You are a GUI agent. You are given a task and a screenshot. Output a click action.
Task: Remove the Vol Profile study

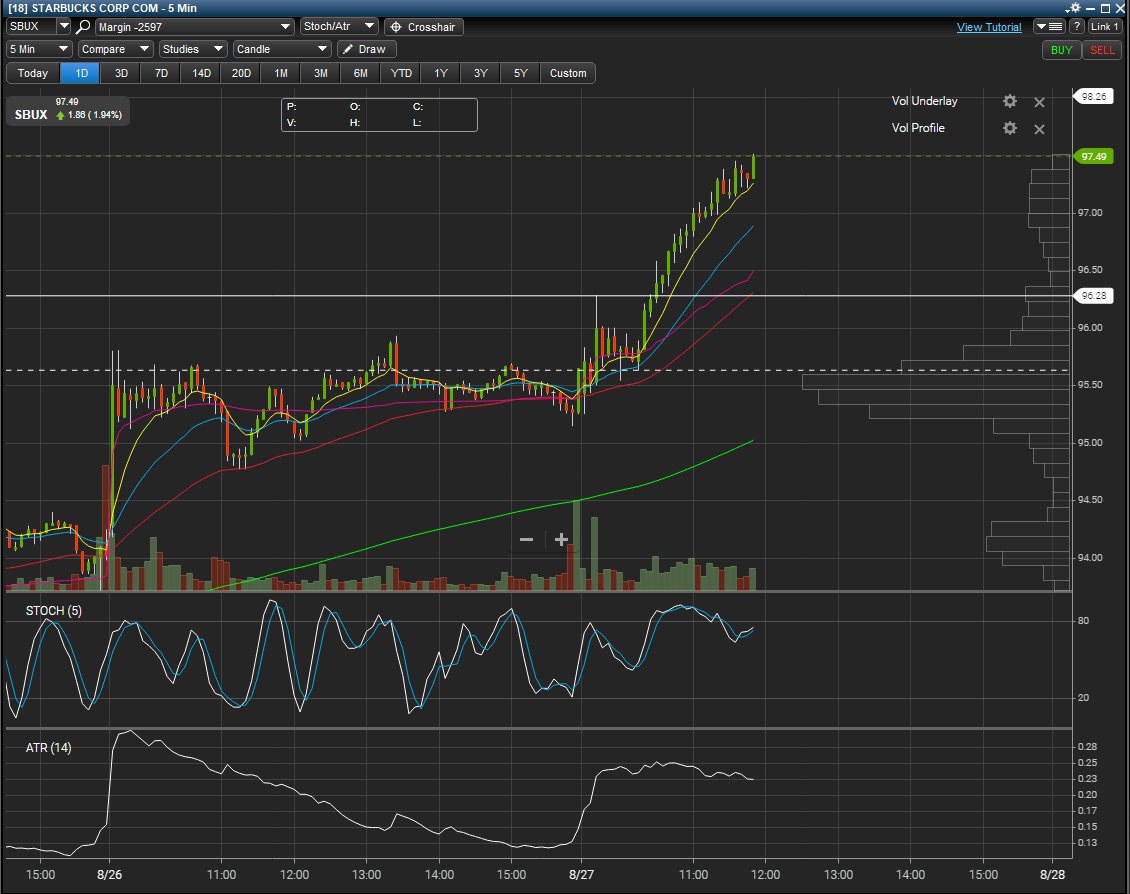pos(1039,129)
